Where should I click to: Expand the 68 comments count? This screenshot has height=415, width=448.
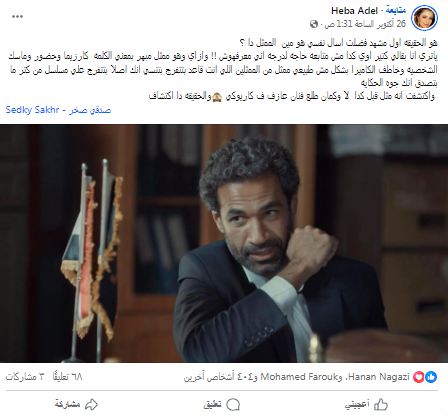(67, 377)
